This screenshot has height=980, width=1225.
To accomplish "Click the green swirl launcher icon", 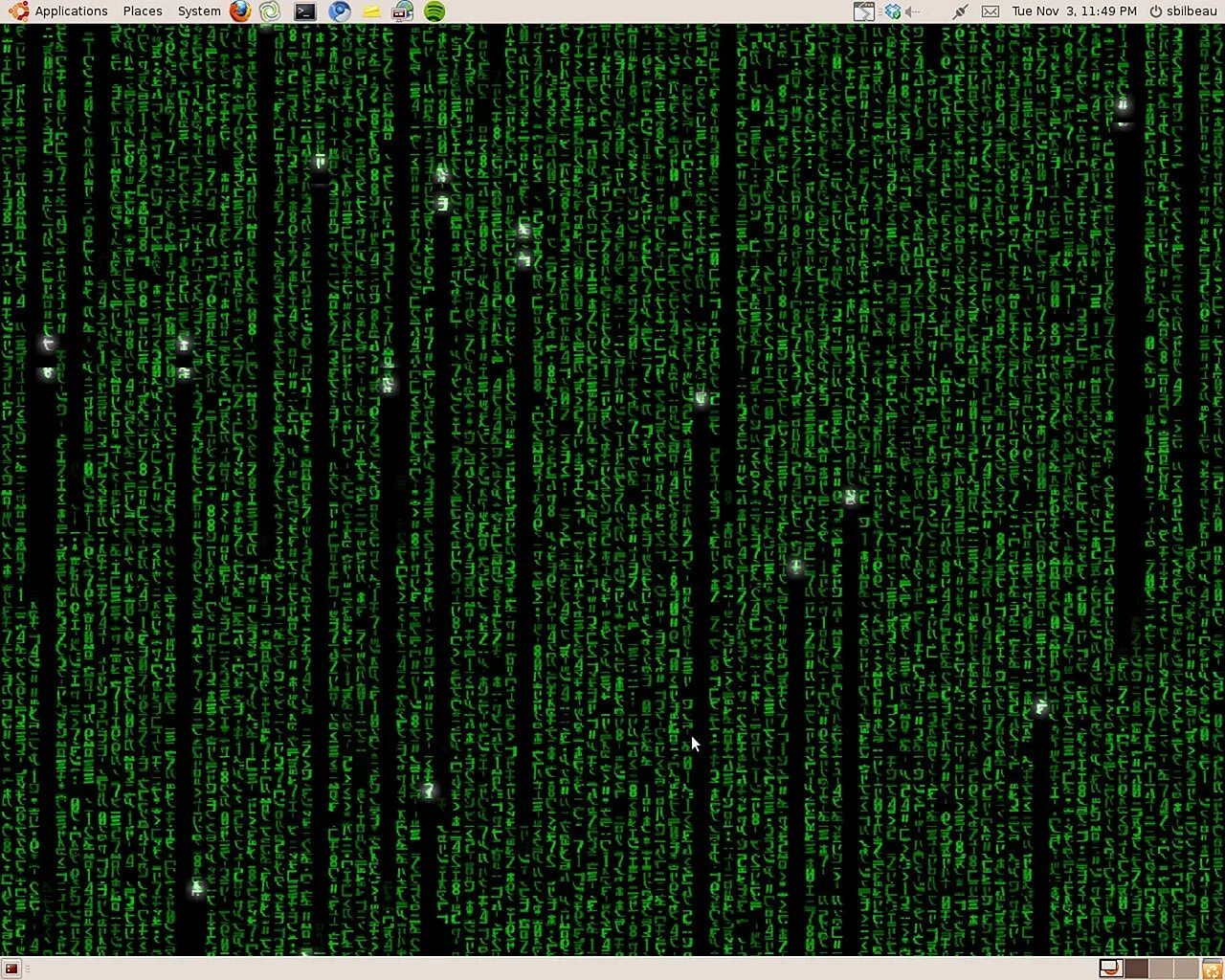I will coord(271,11).
